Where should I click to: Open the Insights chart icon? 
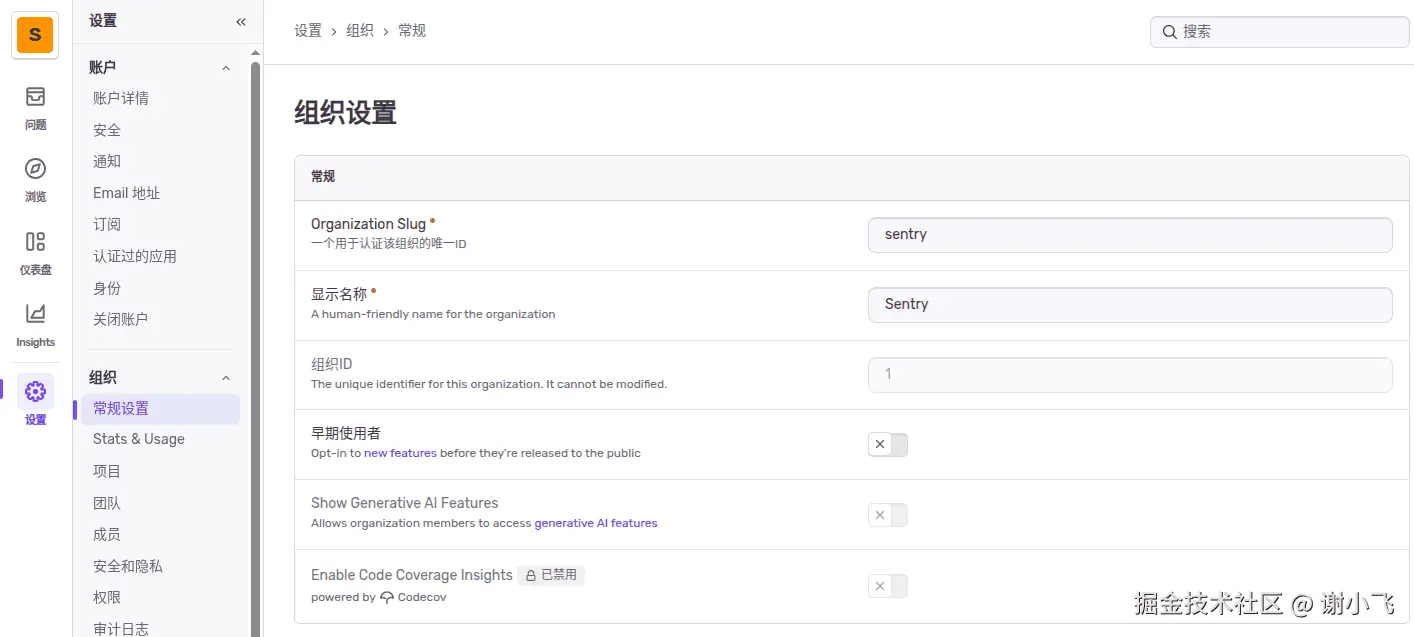35,314
